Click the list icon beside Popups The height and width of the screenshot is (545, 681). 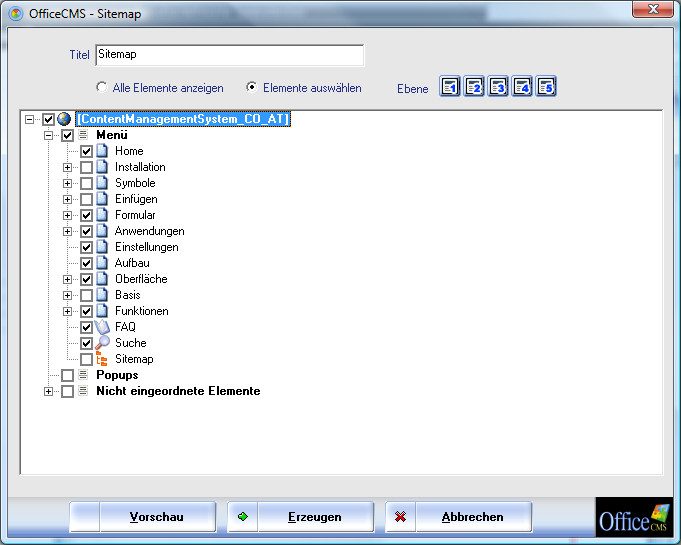(83, 375)
